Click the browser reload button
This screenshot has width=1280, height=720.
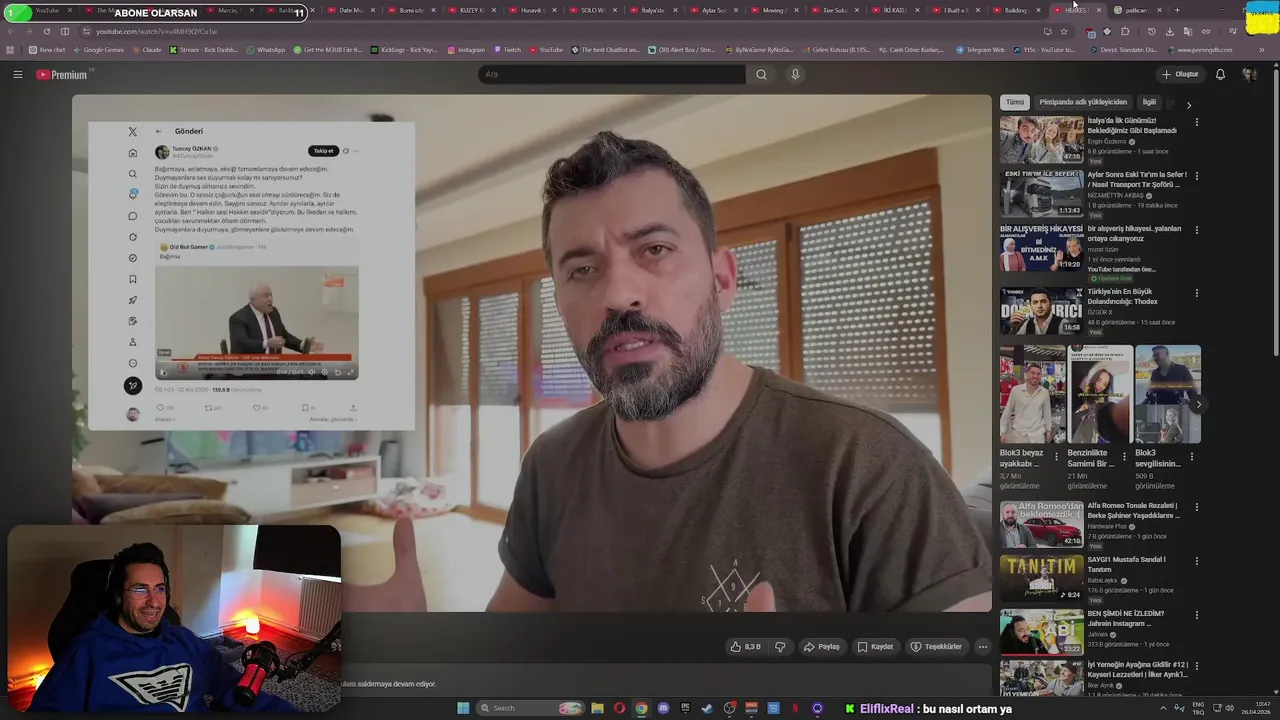click(x=46, y=31)
